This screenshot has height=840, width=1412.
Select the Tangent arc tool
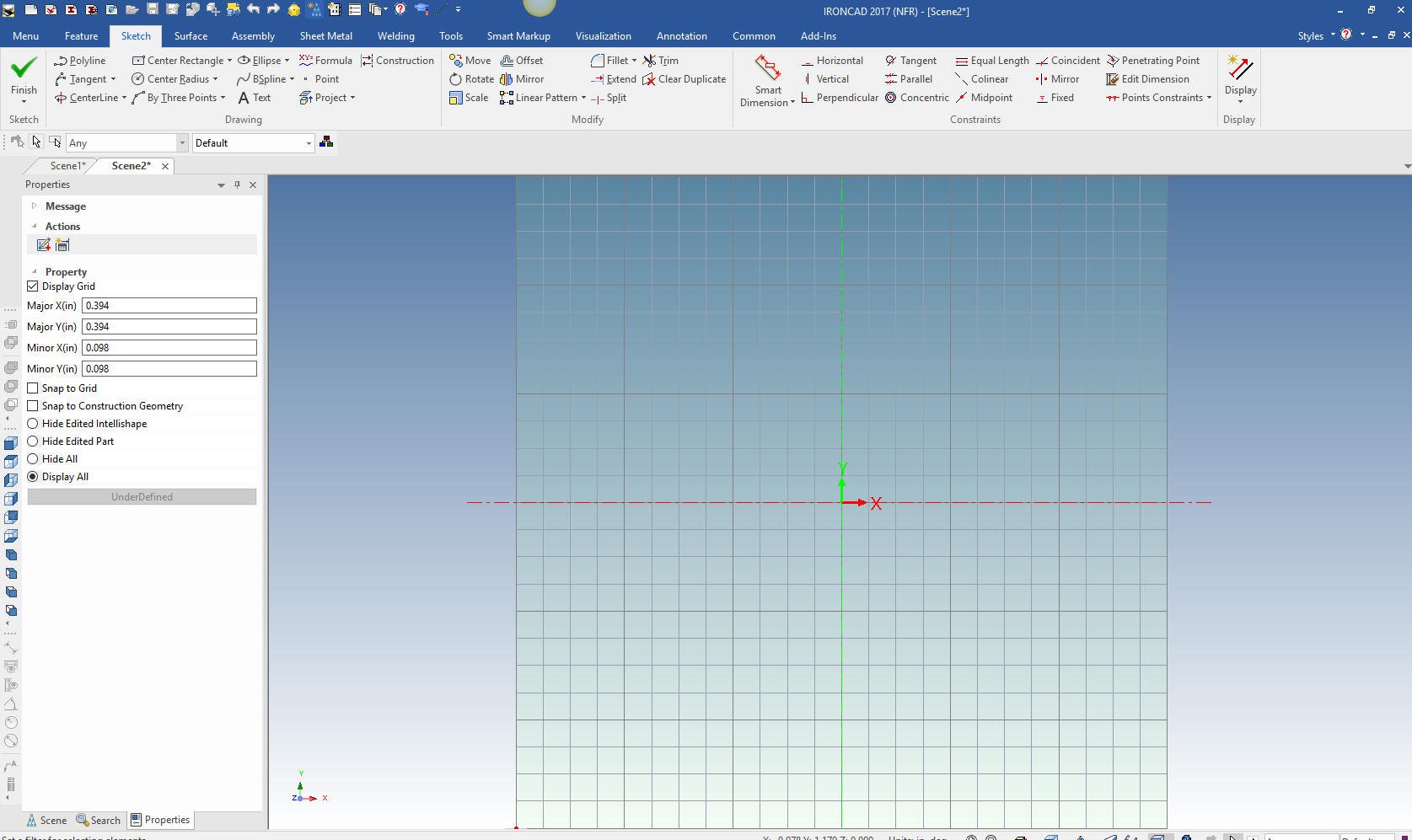(x=81, y=79)
